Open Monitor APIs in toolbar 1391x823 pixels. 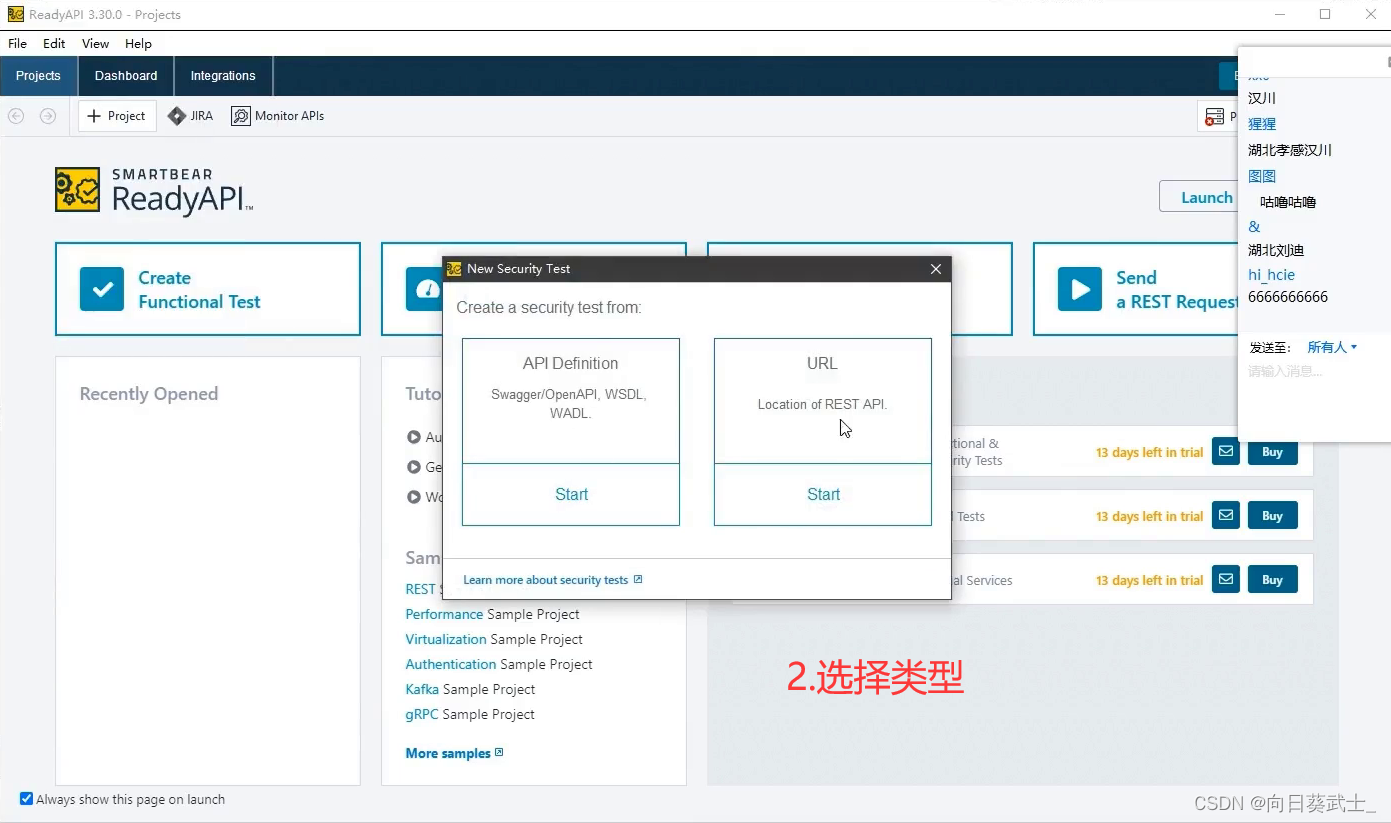pos(278,116)
